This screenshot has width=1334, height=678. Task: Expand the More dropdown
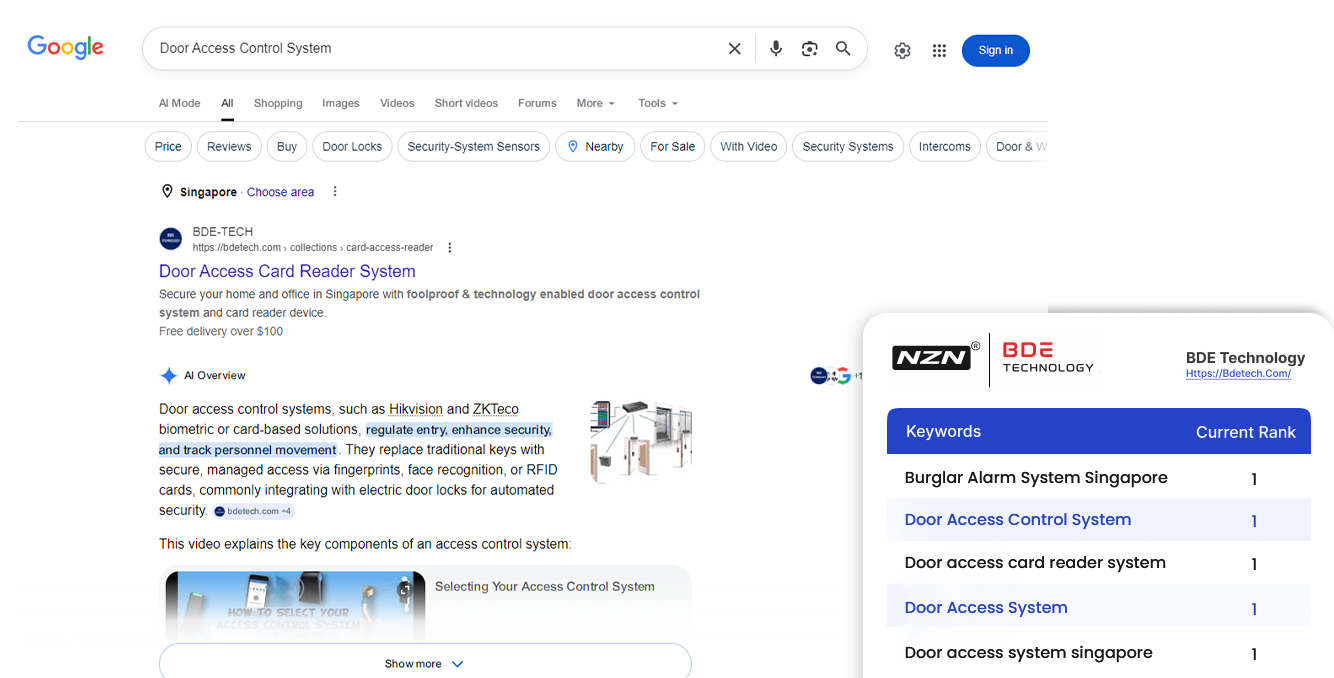[596, 103]
